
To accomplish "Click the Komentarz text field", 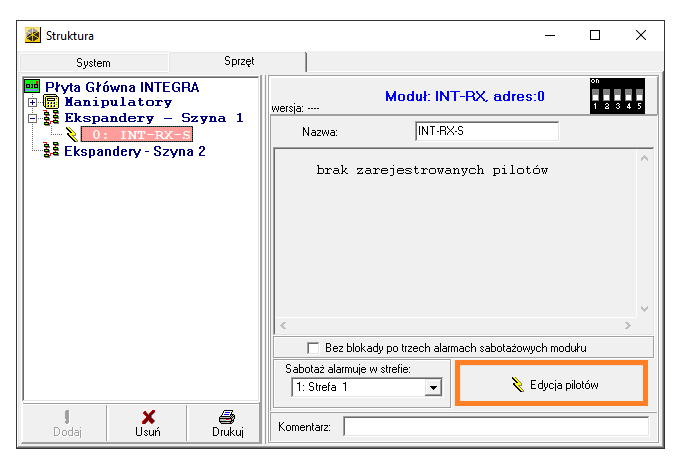I will point(495,427).
